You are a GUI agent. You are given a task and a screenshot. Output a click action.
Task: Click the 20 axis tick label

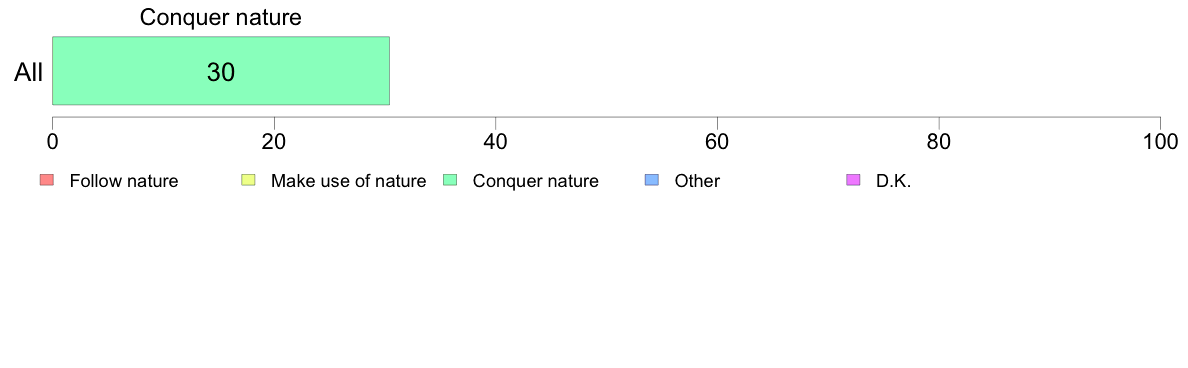(274, 141)
